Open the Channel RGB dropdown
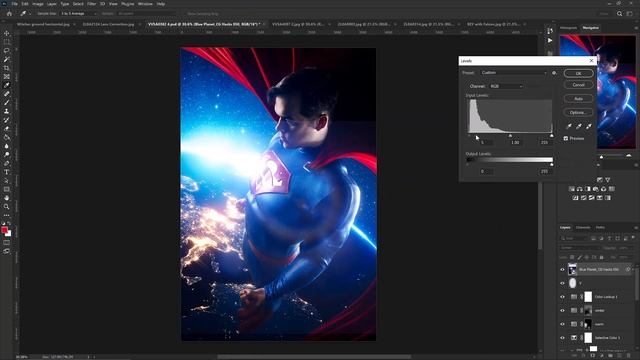The image size is (640, 360). pos(506,86)
